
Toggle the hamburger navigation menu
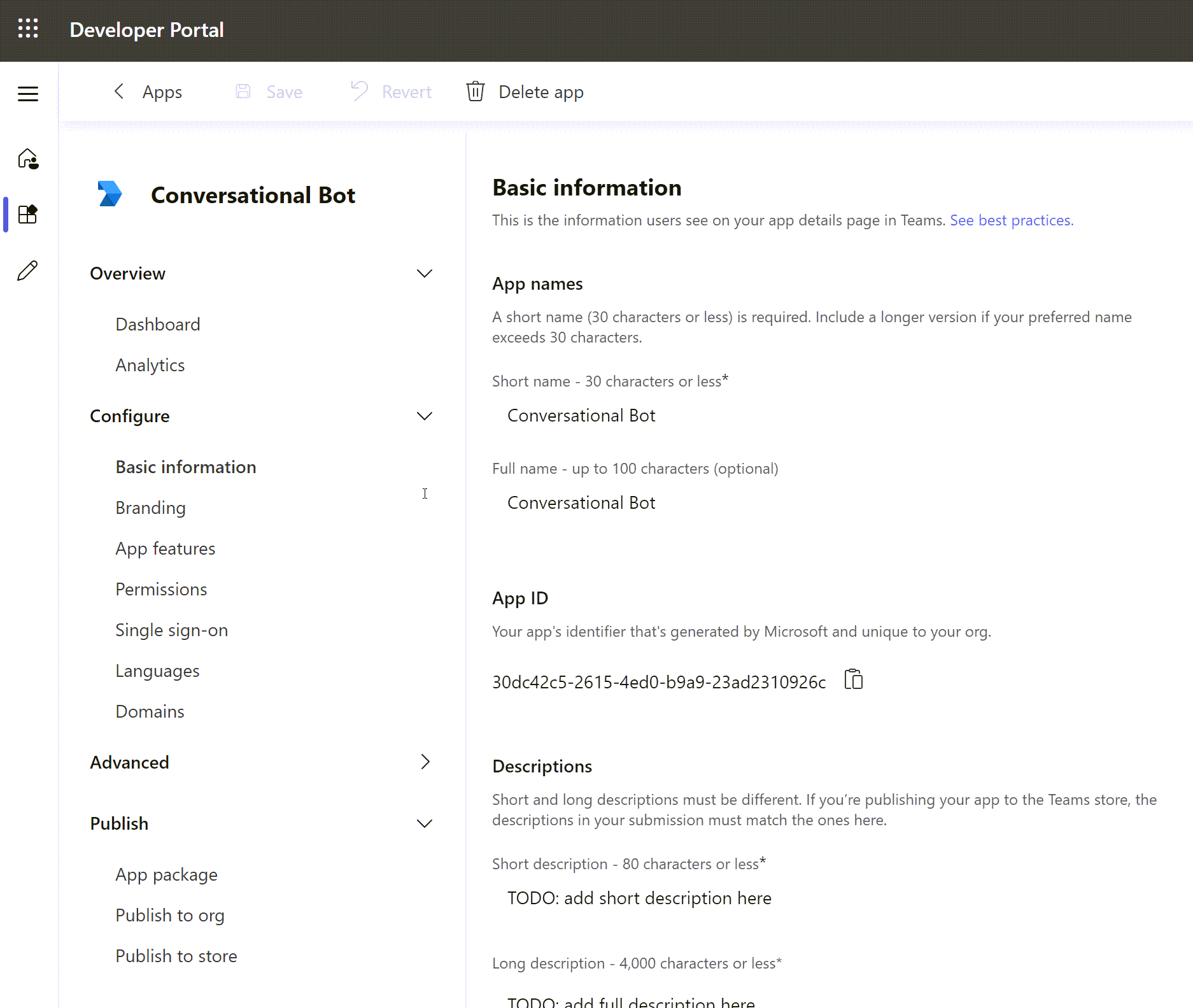[28, 94]
